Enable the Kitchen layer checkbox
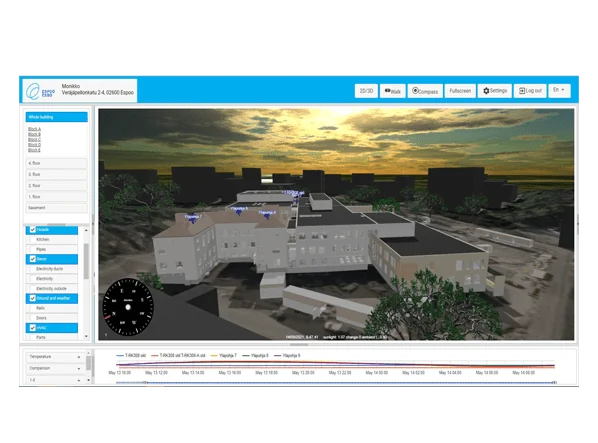Viewport: 598px width, 443px height. [x=33, y=239]
